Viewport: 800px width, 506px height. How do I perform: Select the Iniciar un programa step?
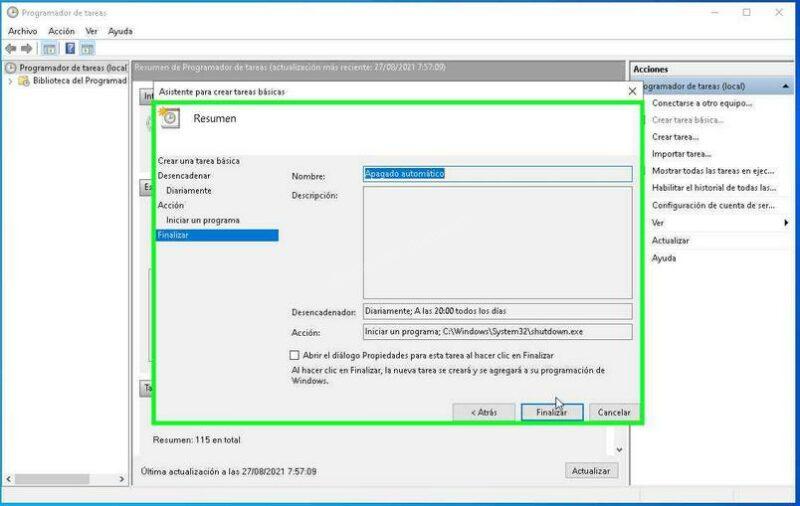coord(203,220)
